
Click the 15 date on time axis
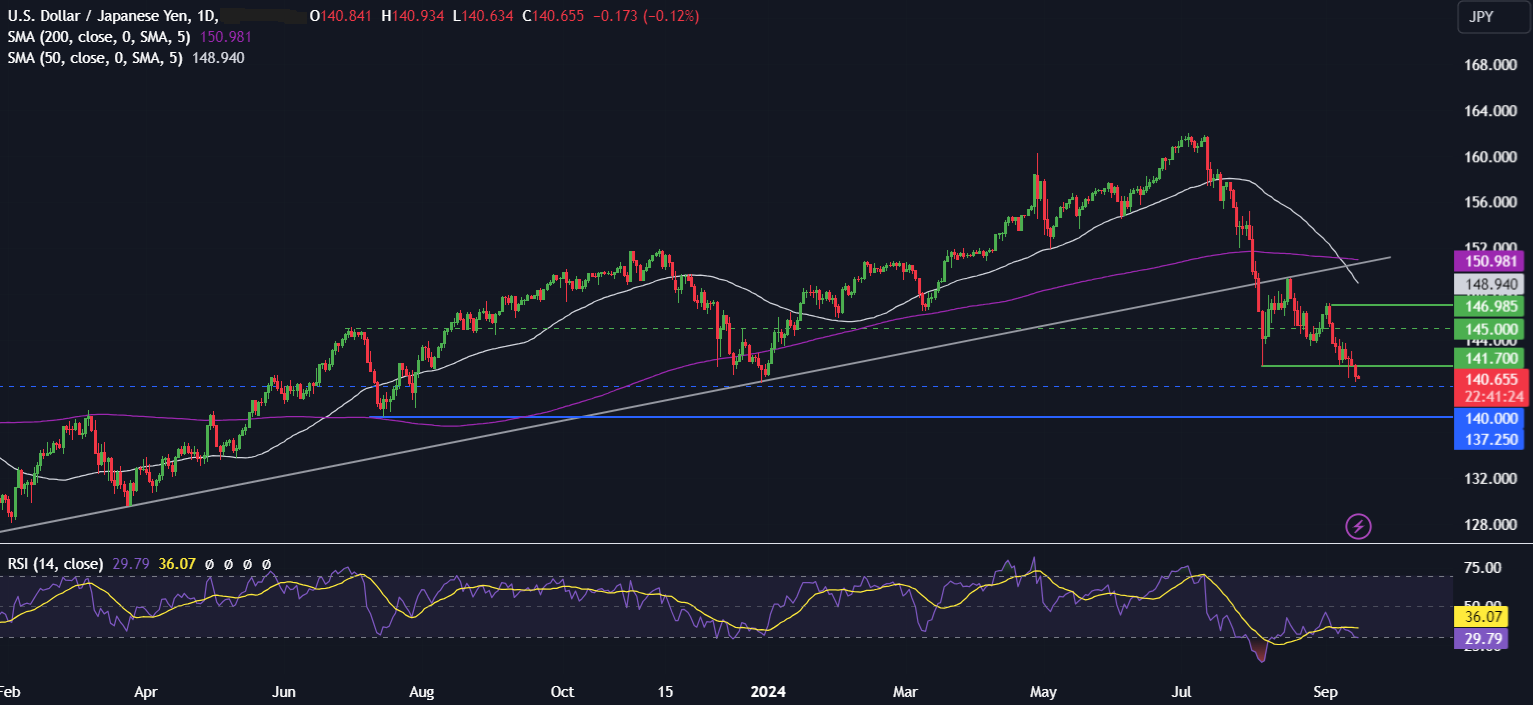[666, 691]
